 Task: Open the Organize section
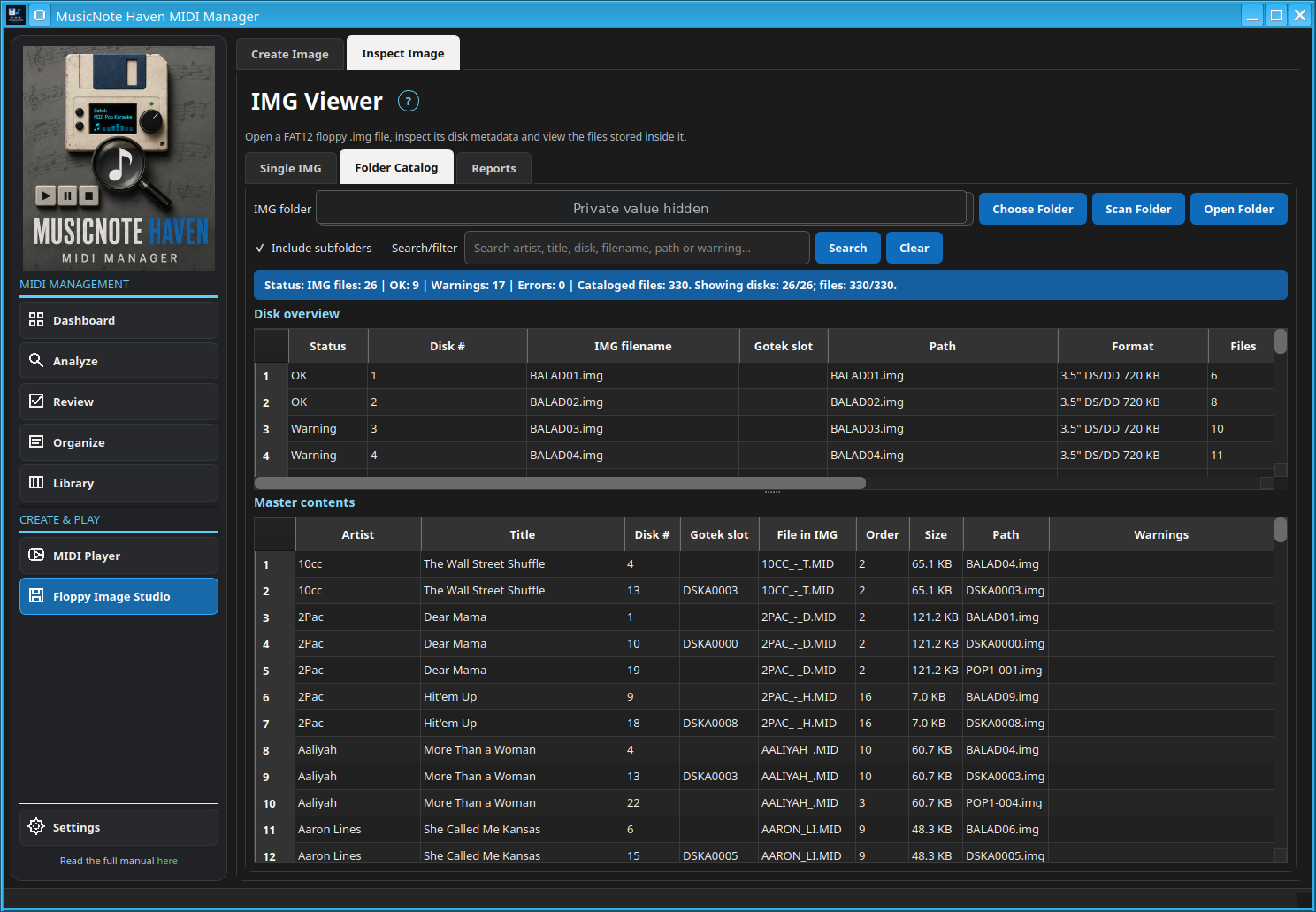(x=119, y=442)
